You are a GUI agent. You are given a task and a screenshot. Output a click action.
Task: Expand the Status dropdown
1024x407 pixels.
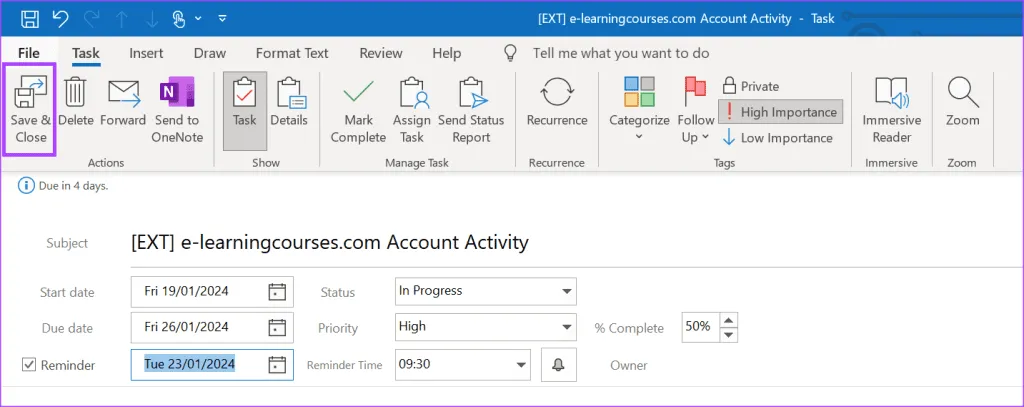(566, 291)
